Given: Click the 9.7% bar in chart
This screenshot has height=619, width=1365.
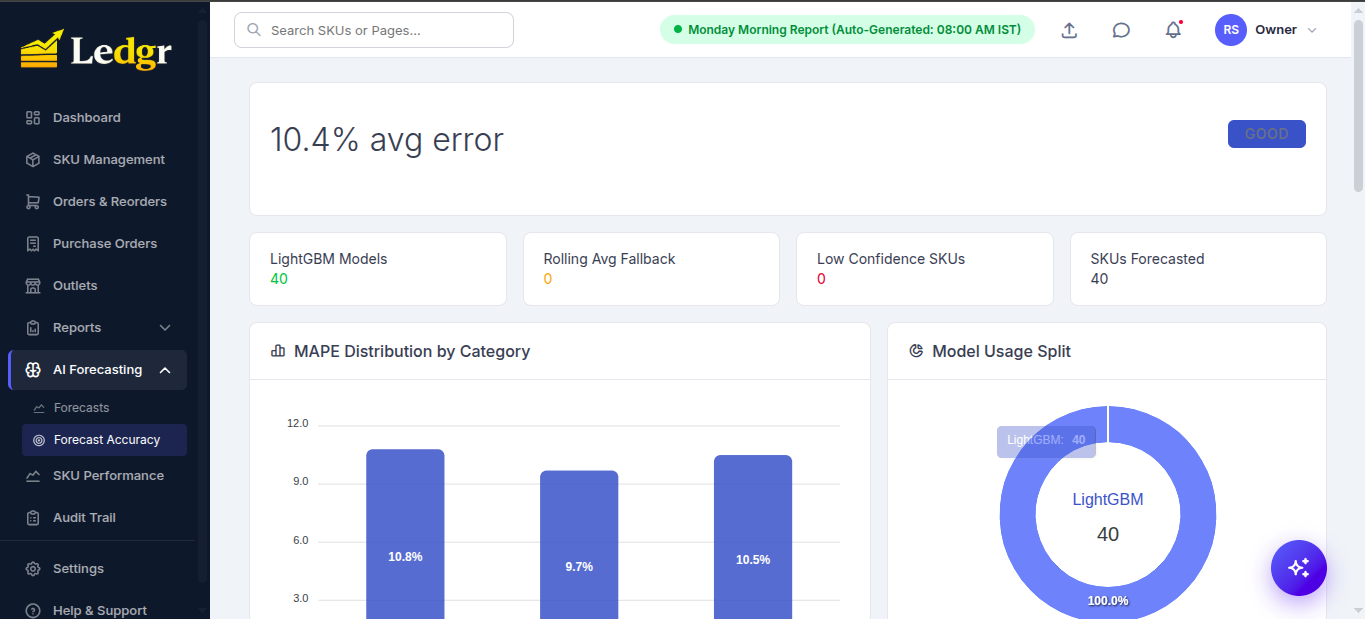Looking at the screenshot, I should coord(579,545).
